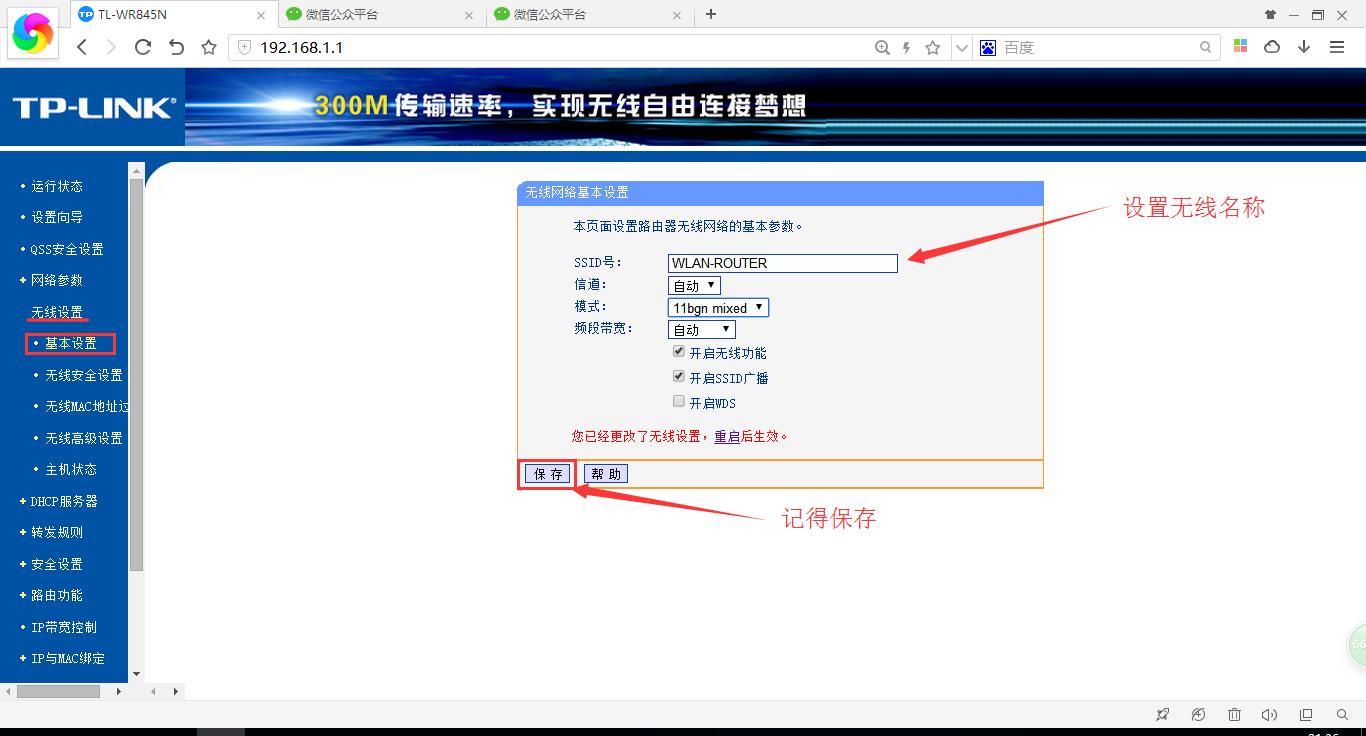
Task: Open the 信道 dropdown set to 自动
Action: click(694, 286)
